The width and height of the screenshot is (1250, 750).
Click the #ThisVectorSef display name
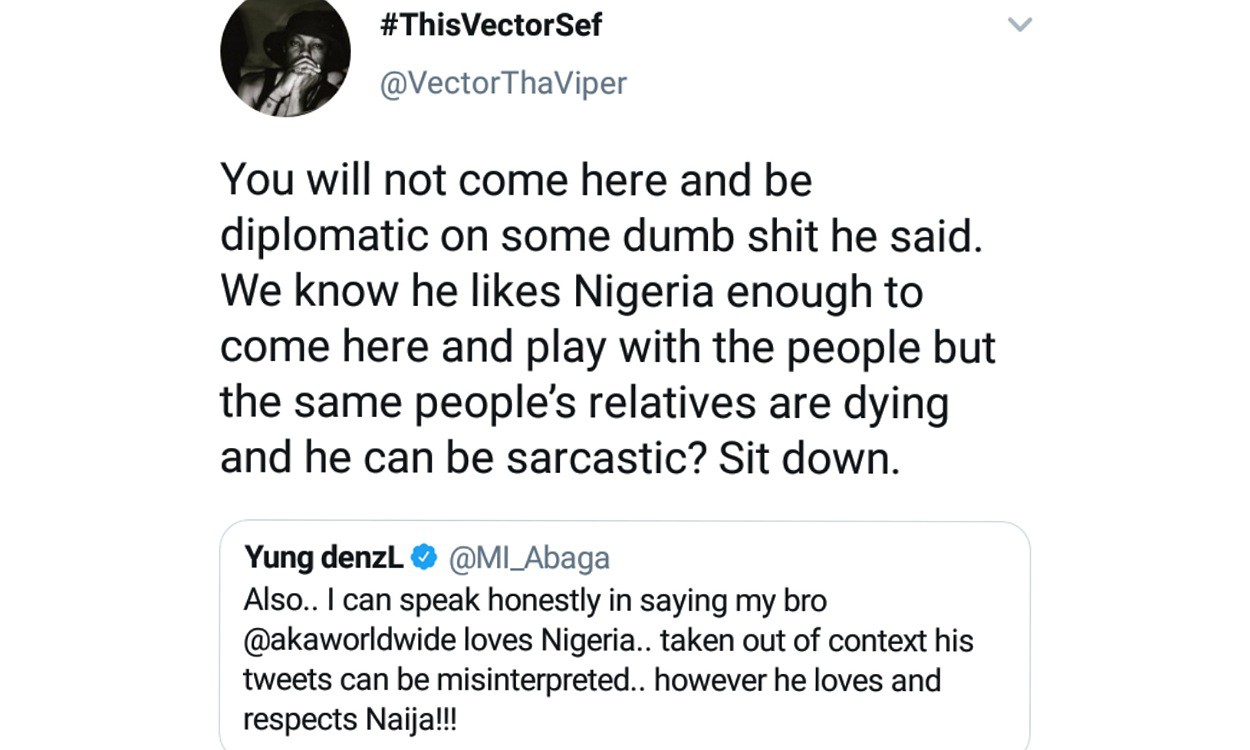click(x=491, y=25)
